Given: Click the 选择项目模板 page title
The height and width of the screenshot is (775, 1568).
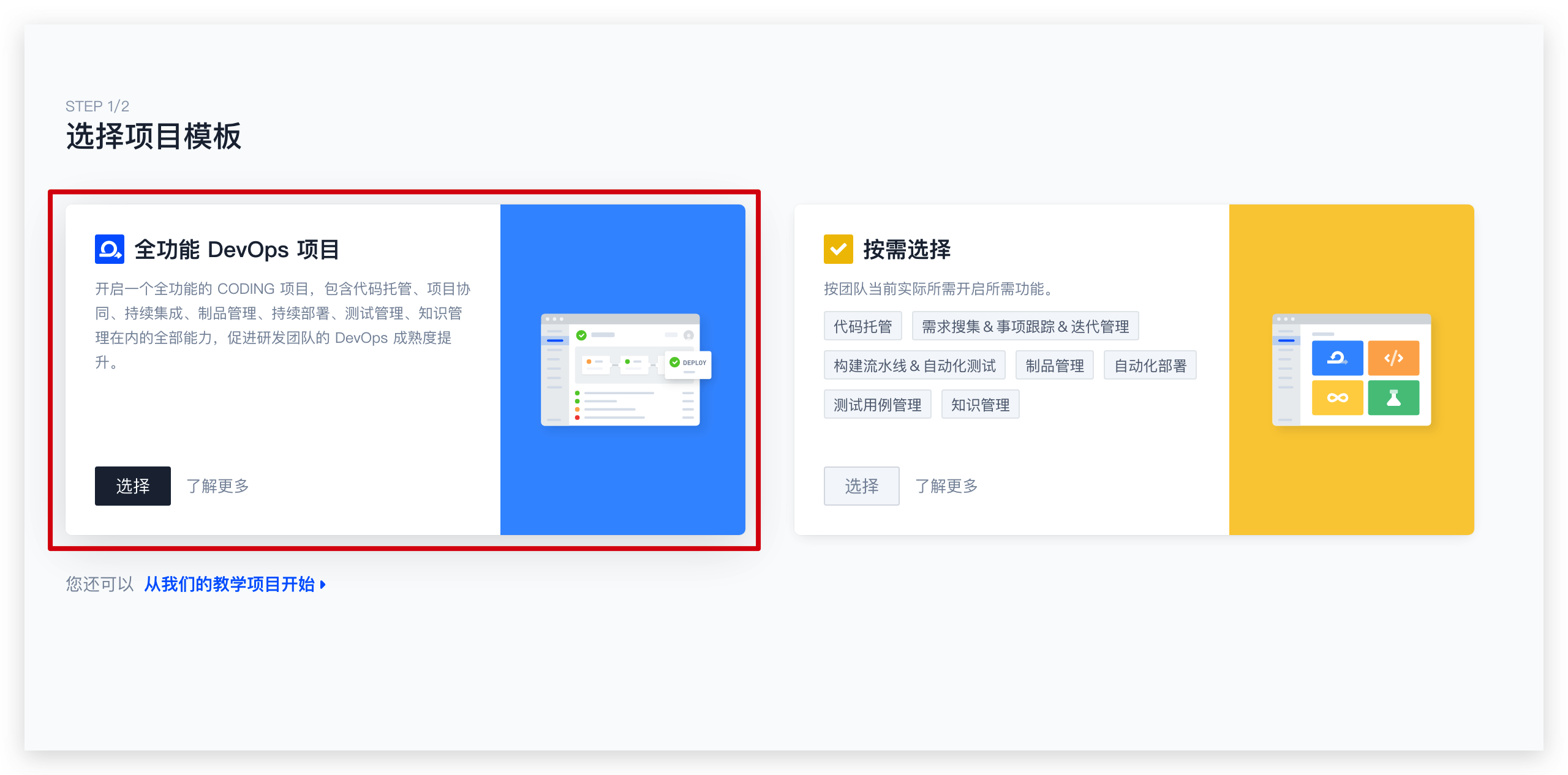Looking at the screenshot, I should point(154,136).
